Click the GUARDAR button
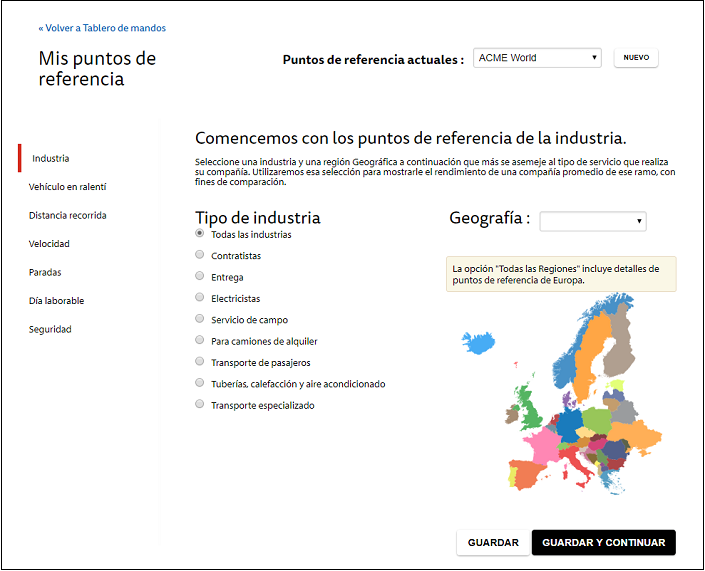The width and height of the screenshot is (705, 571). tap(493, 543)
